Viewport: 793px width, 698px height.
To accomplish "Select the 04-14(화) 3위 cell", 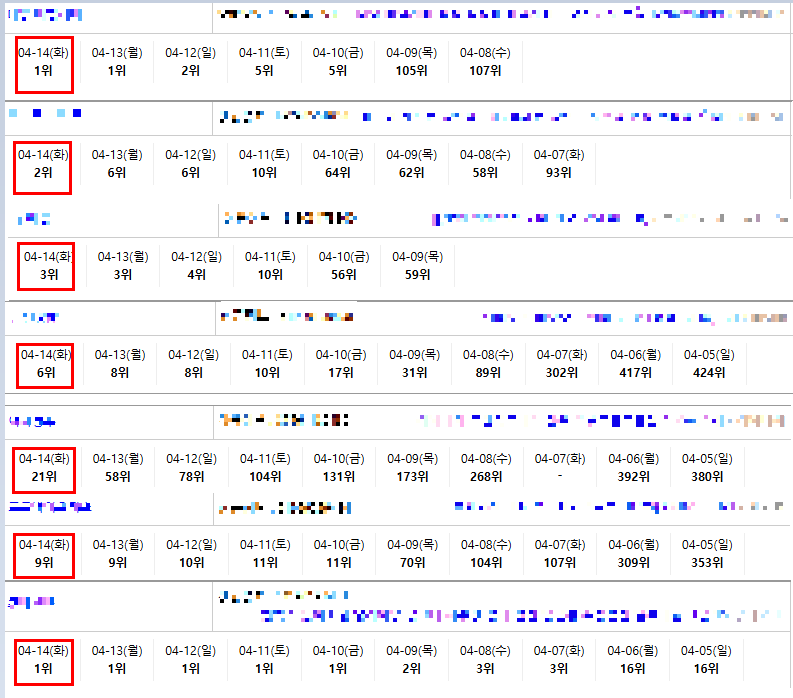I will (x=49, y=266).
